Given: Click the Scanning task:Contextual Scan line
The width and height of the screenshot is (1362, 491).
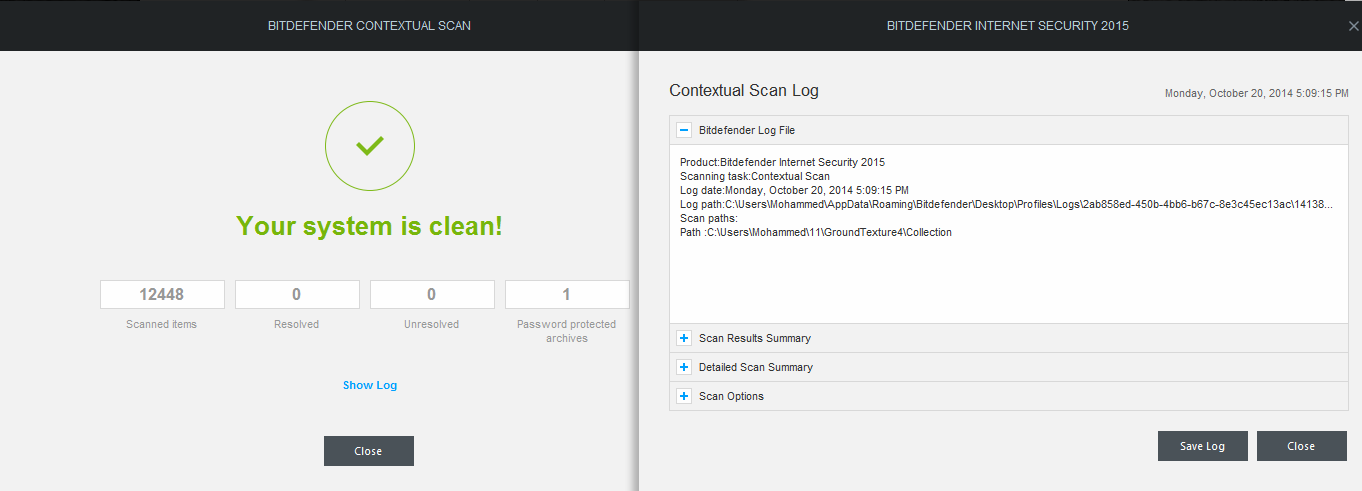Looking at the screenshot, I should point(755,176).
